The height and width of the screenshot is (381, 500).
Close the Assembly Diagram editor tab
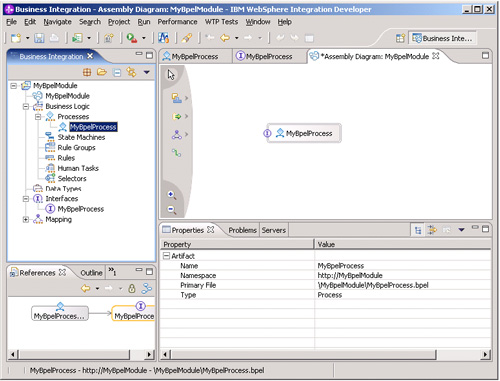436,56
